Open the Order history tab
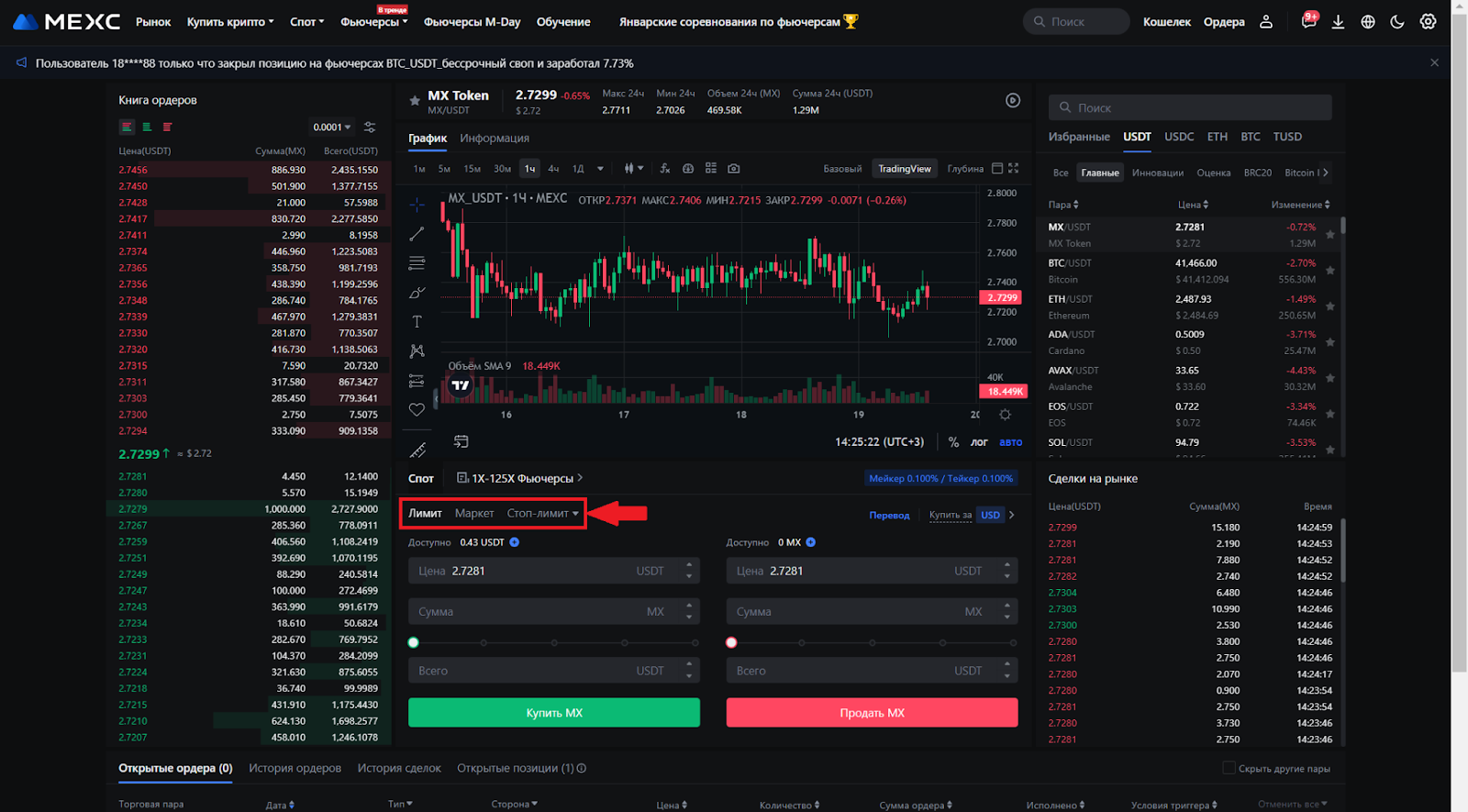This screenshot has width=1468, height=812. pyautogui.click(x=295, y=768)
